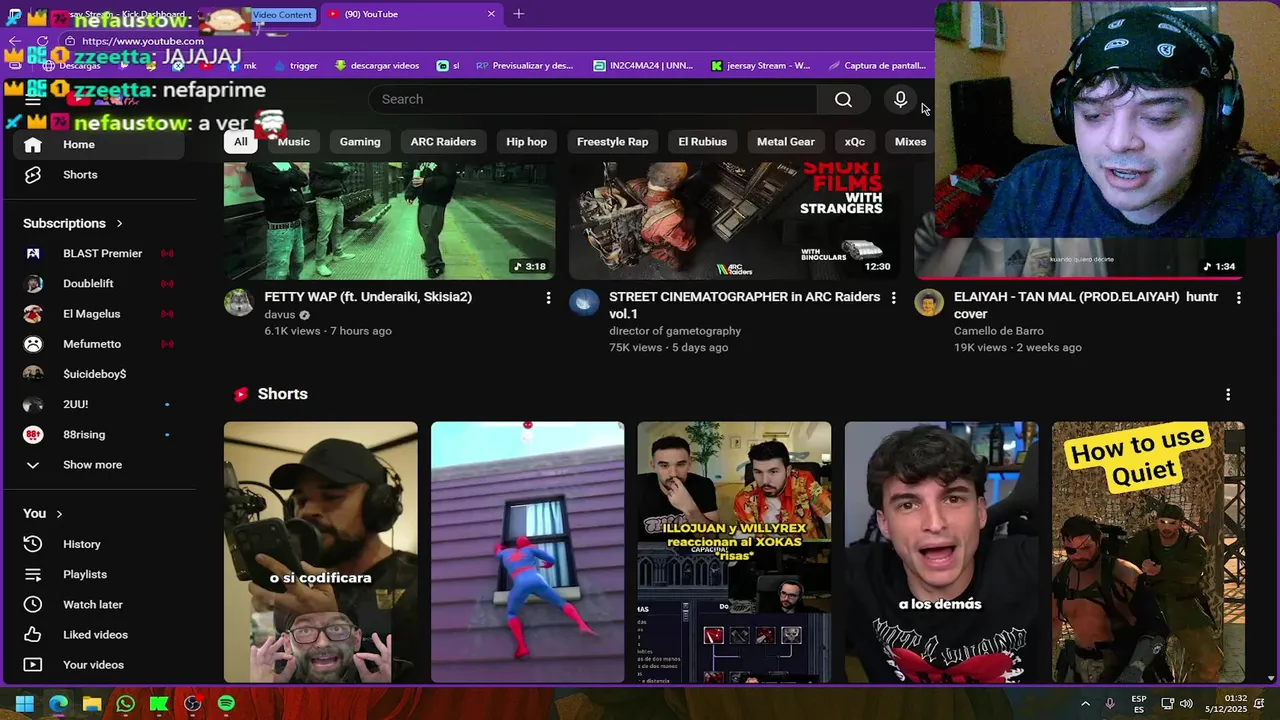Image resolution: width=1280 pixels, height=720 pixels.
Task: Click the search magnifier button
Action: [843, 99]
